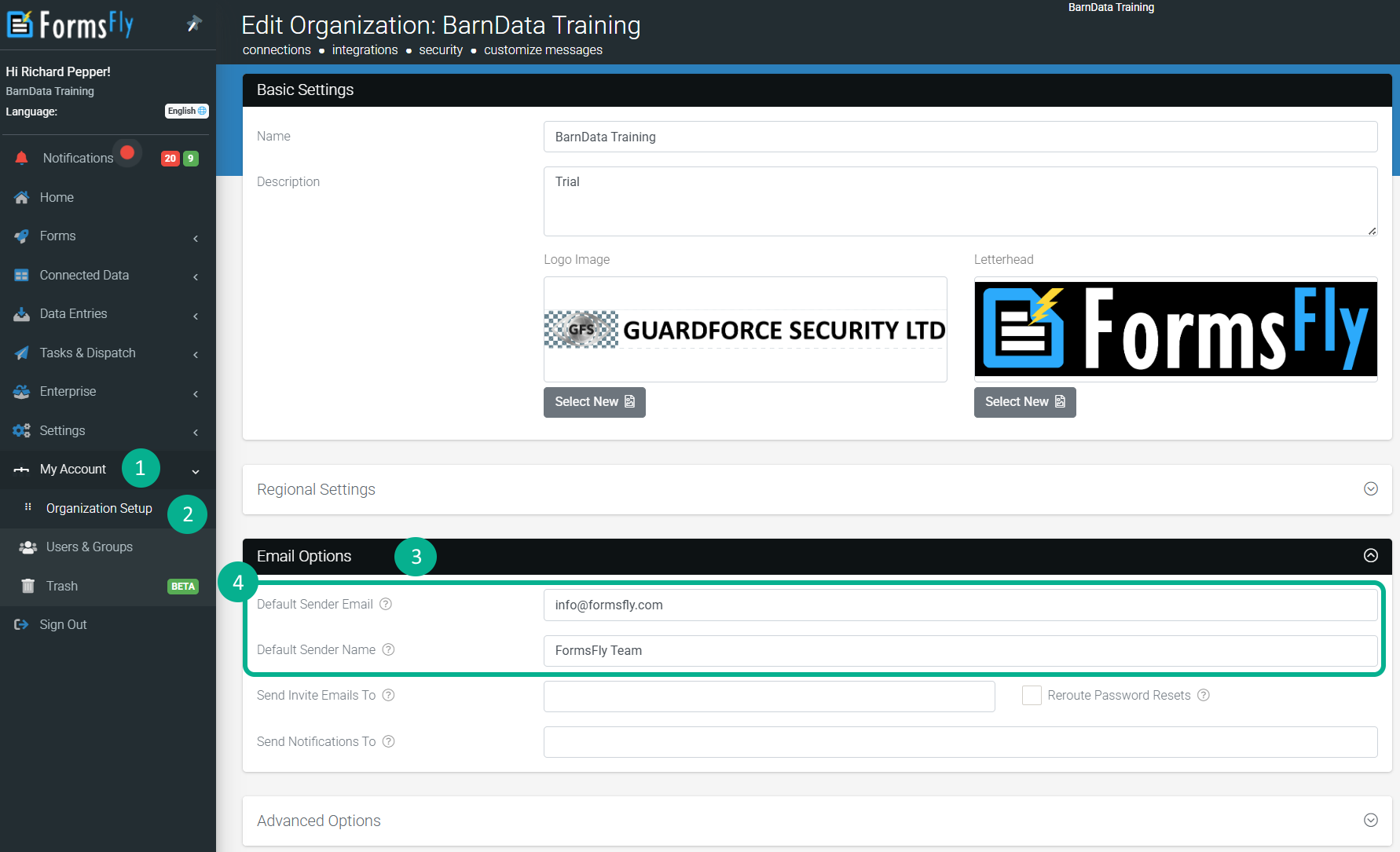Expand the Regional Settings section
This screenshot has width=1400, height=852.
click(x=1371, y=488)
